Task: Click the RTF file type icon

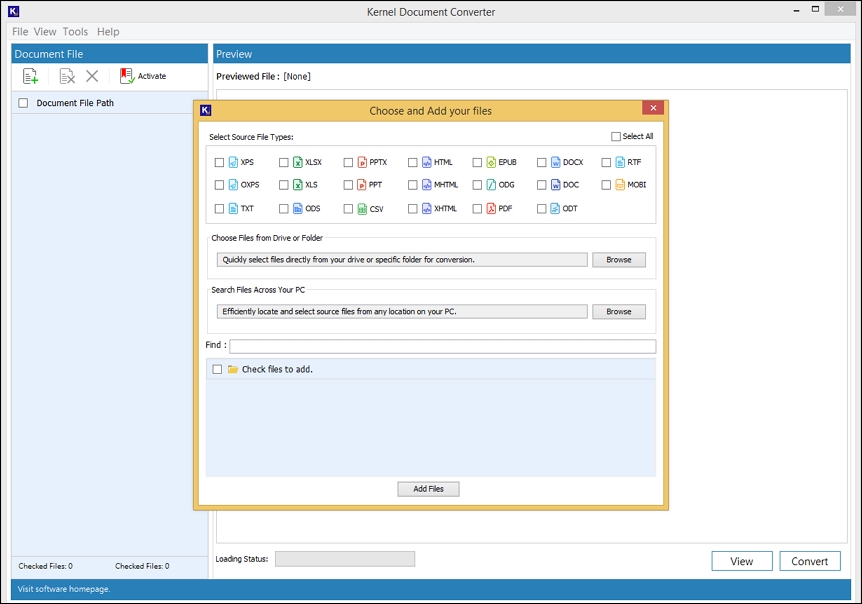Action: (620, 162)
